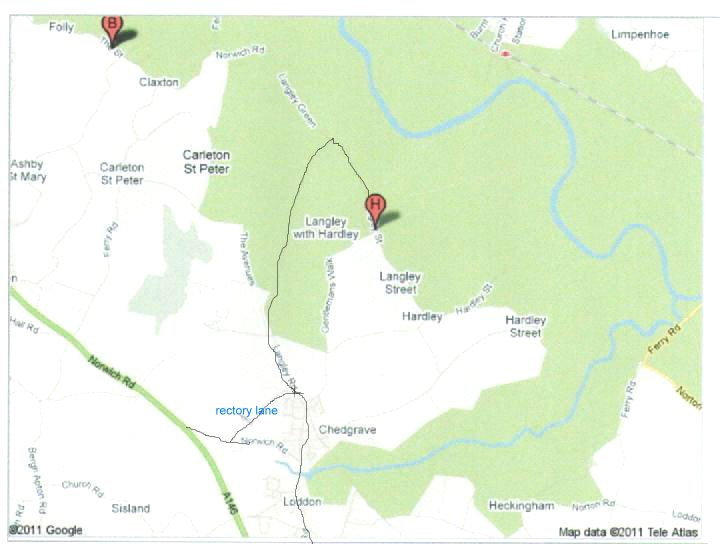Viewport: 720px width, 544px height.
Task: Select the Sisland place label
Action: 131,508
